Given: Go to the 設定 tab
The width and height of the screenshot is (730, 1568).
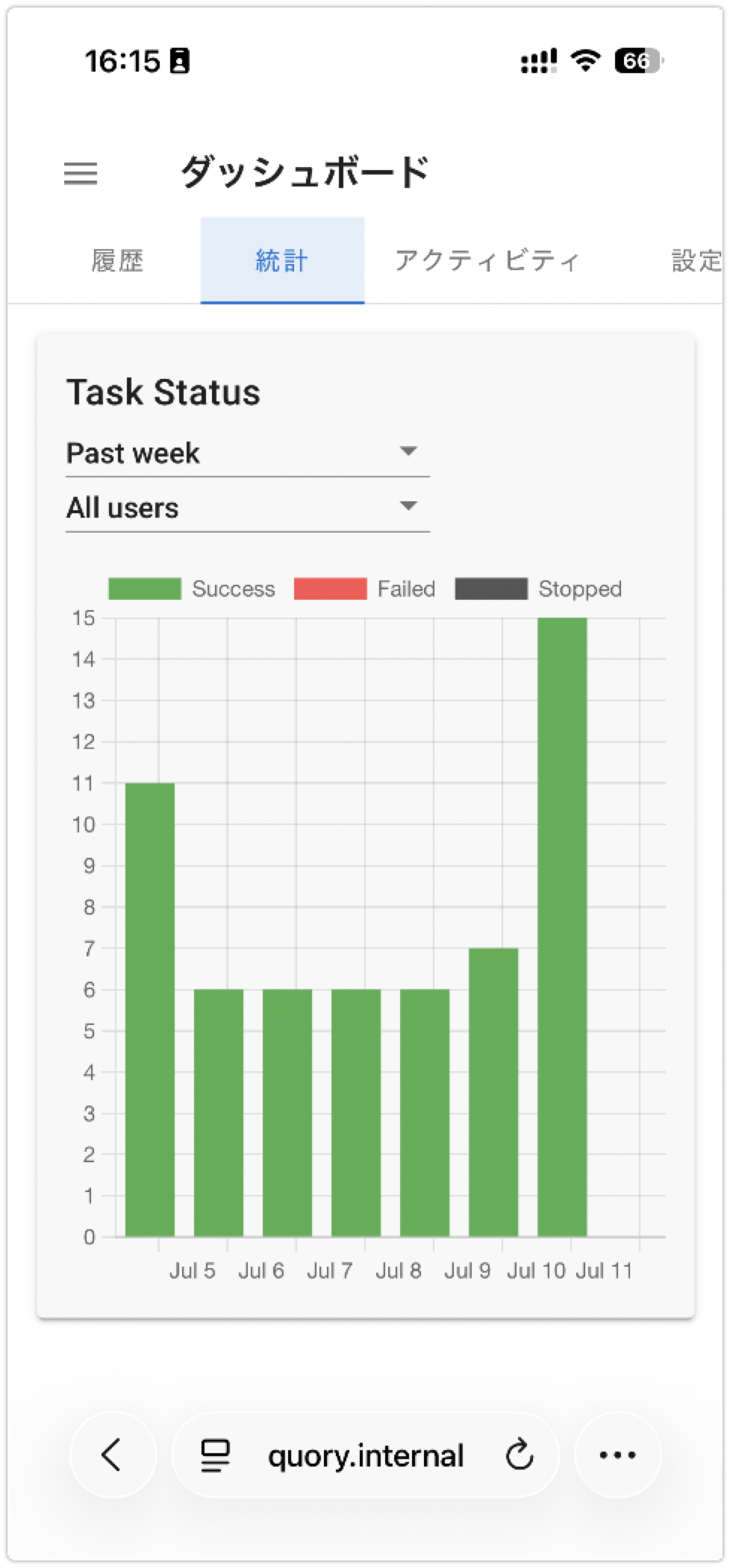Looking at the screenshot, I should [696, 261].
